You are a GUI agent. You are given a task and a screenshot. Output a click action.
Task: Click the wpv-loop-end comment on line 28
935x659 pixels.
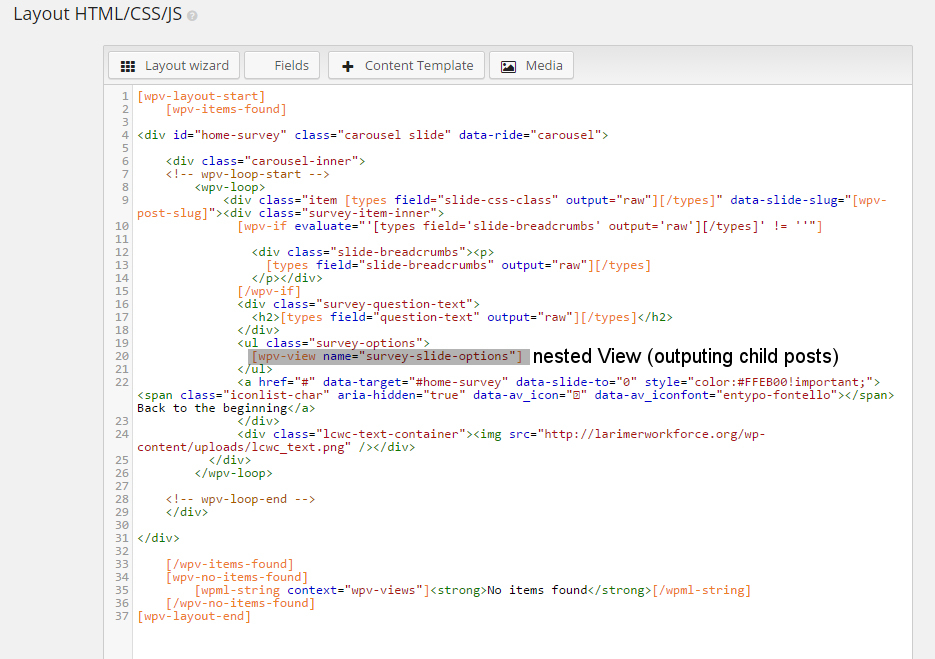(240, 499)
